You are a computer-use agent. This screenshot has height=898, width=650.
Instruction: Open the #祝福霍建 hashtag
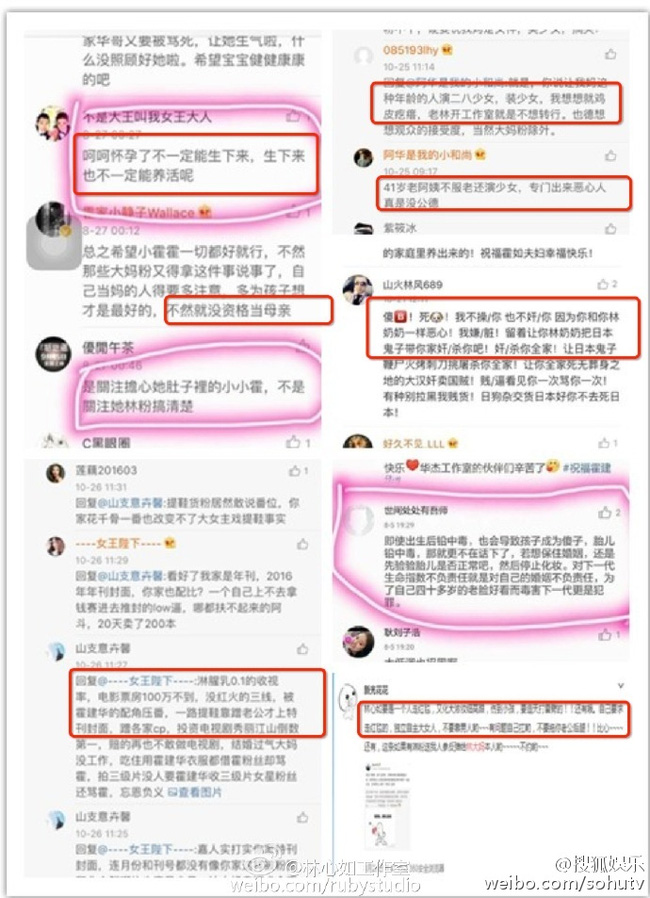click(x=587, y=468)
